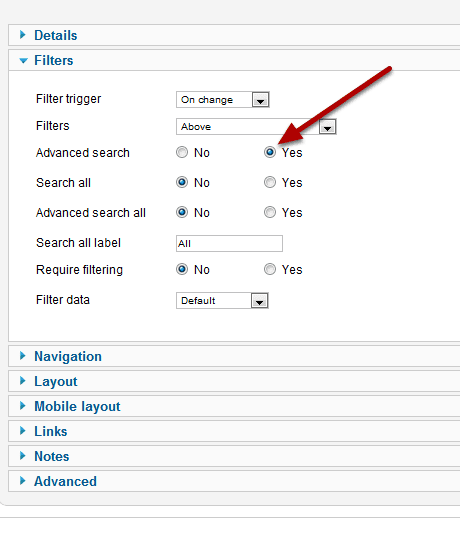Click the Notes panel triangle icon
Image resolution: width=460 pixels, height=538 pixels.
23,456
